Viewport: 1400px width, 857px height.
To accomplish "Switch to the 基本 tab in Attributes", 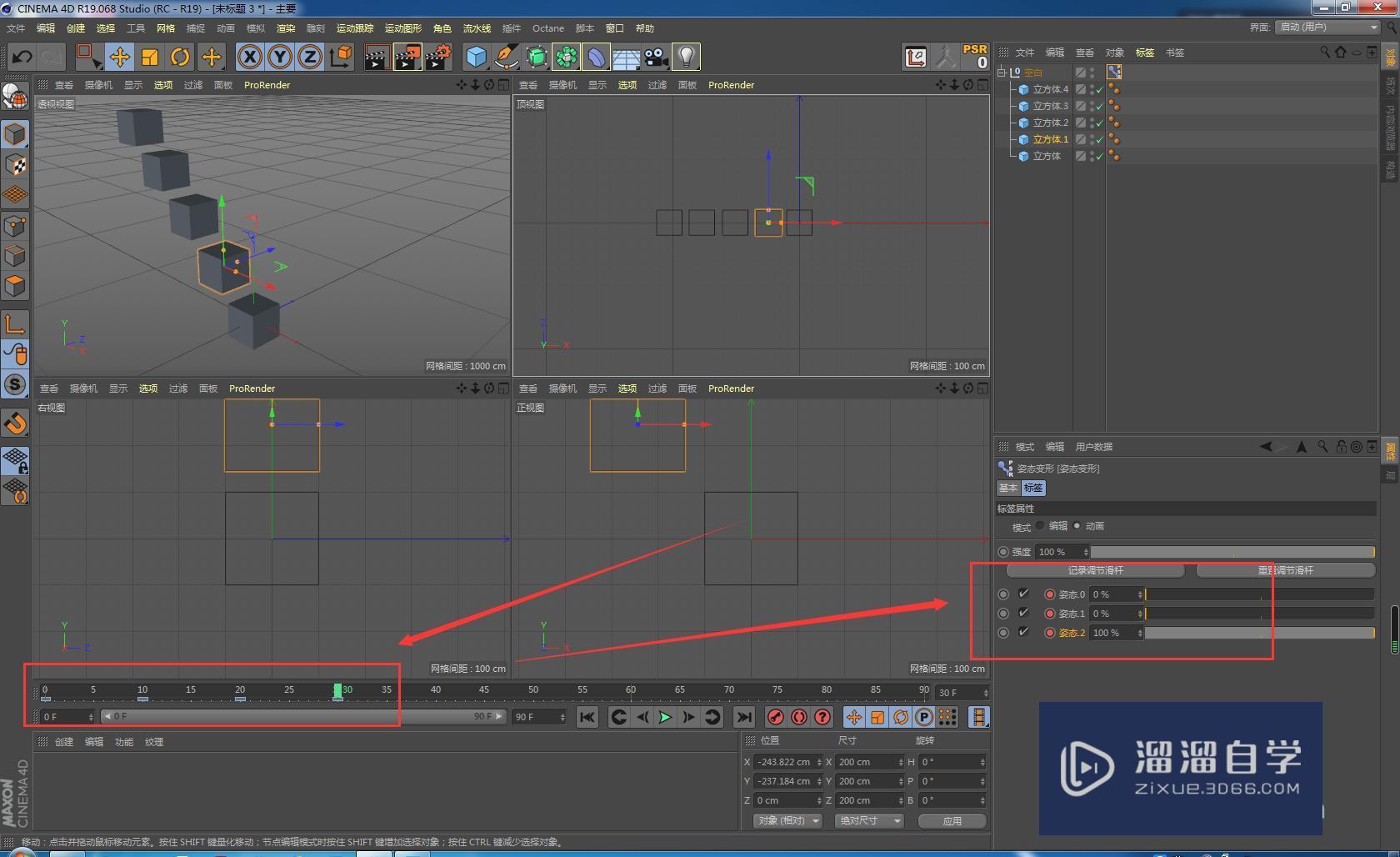I will pyautogui.click(x=1007, y=488).
